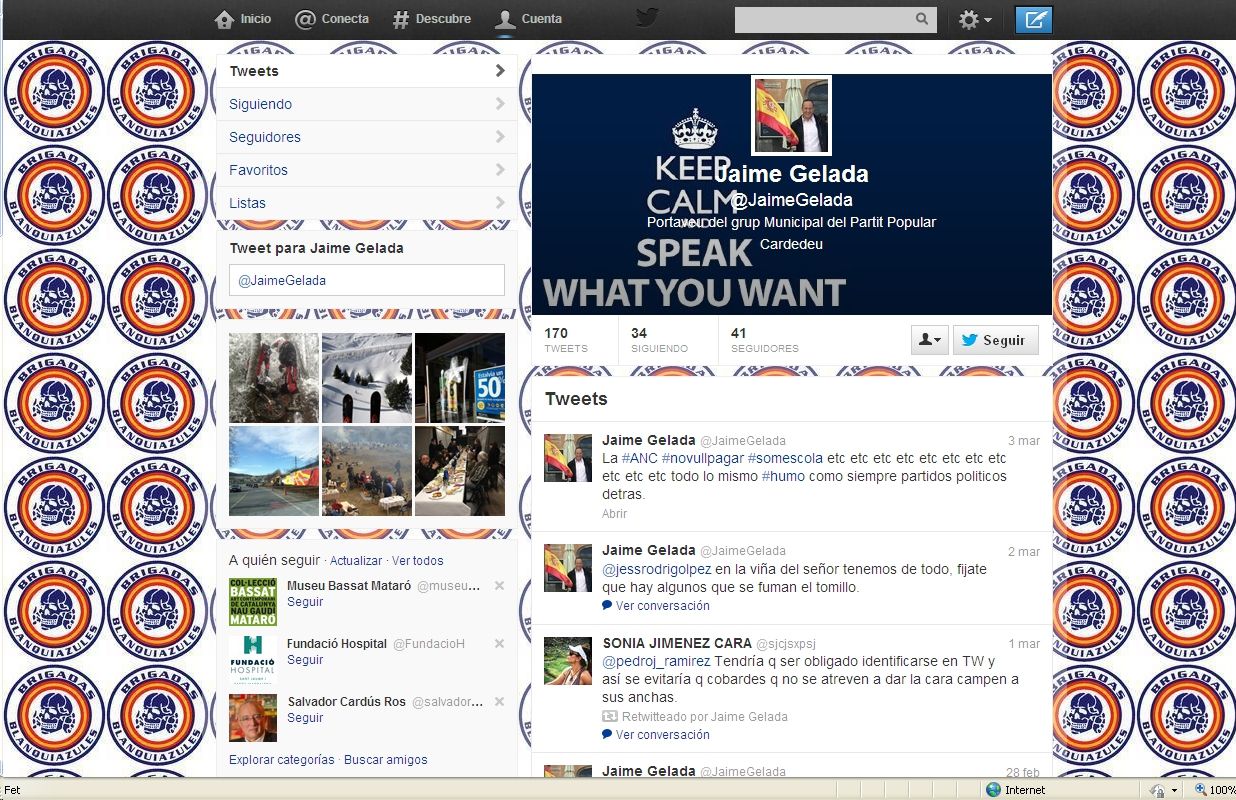
Task: Go to the Inicio home page
Action: pyautogui.click(x=243, y=19)
